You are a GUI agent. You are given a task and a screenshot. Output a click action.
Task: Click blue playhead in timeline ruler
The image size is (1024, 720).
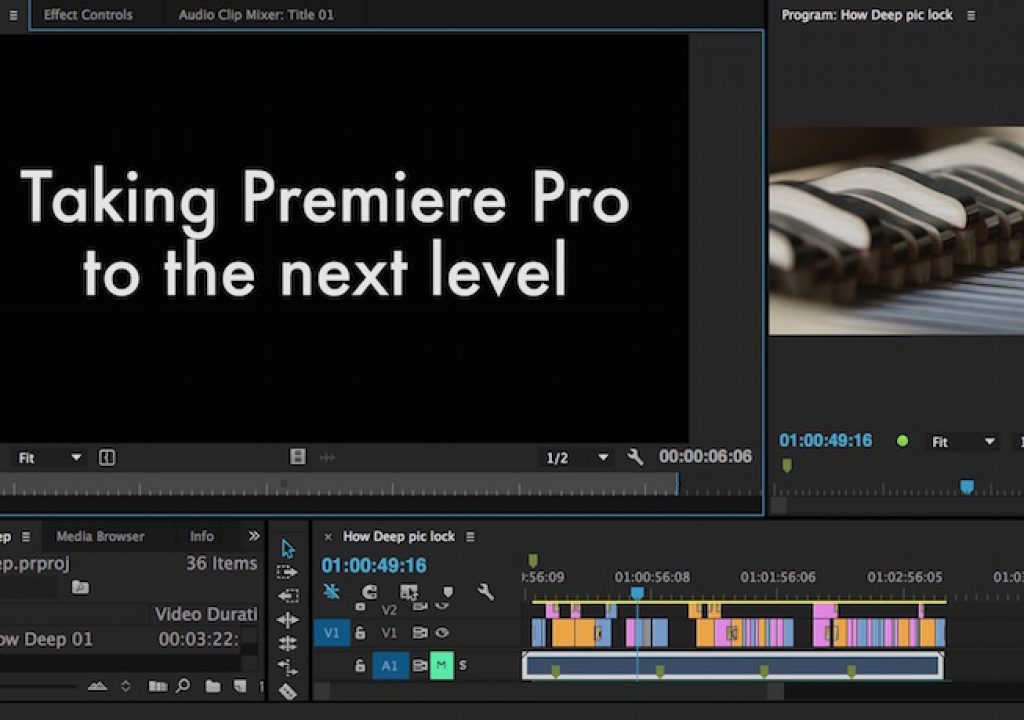coord(637,593)
